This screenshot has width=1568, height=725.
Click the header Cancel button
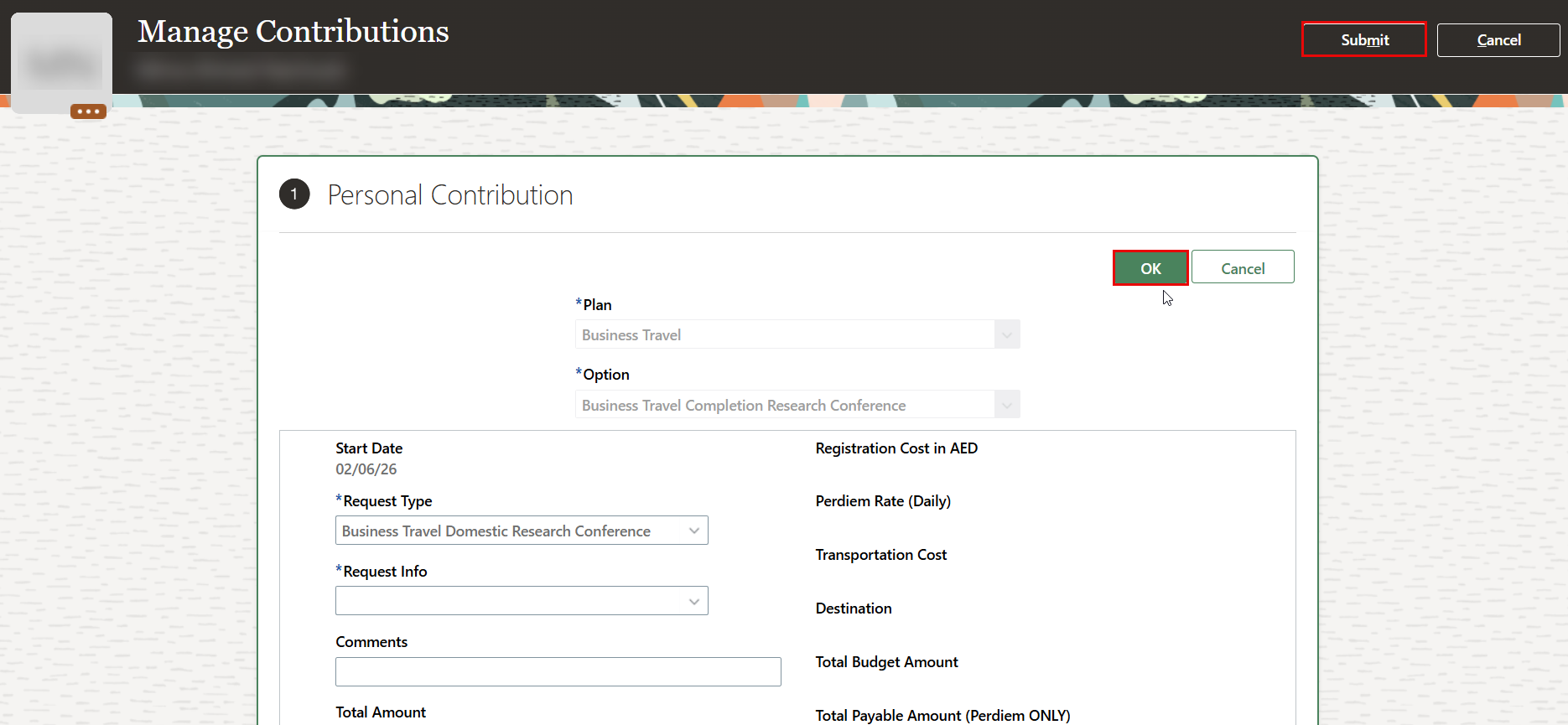[x=1498, y=39]
